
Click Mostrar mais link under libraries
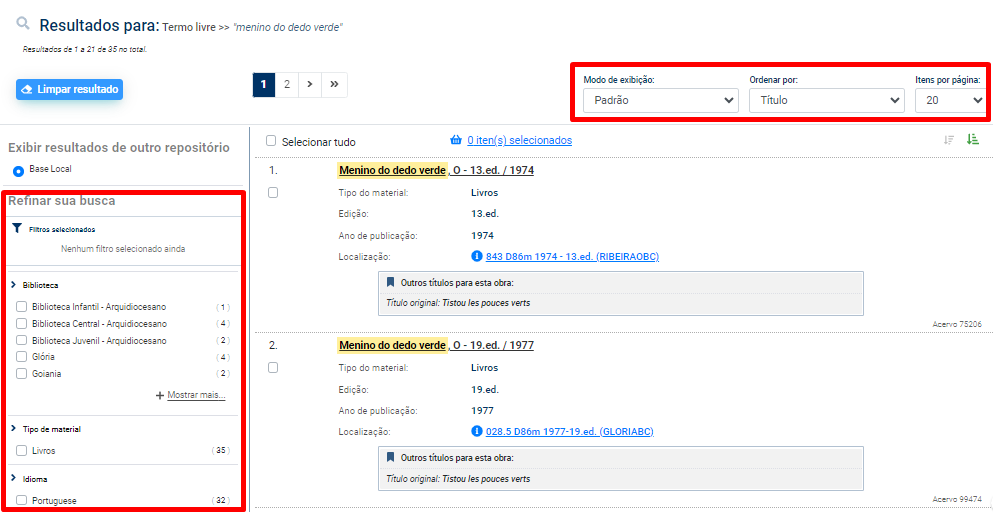tap(195, 395)
